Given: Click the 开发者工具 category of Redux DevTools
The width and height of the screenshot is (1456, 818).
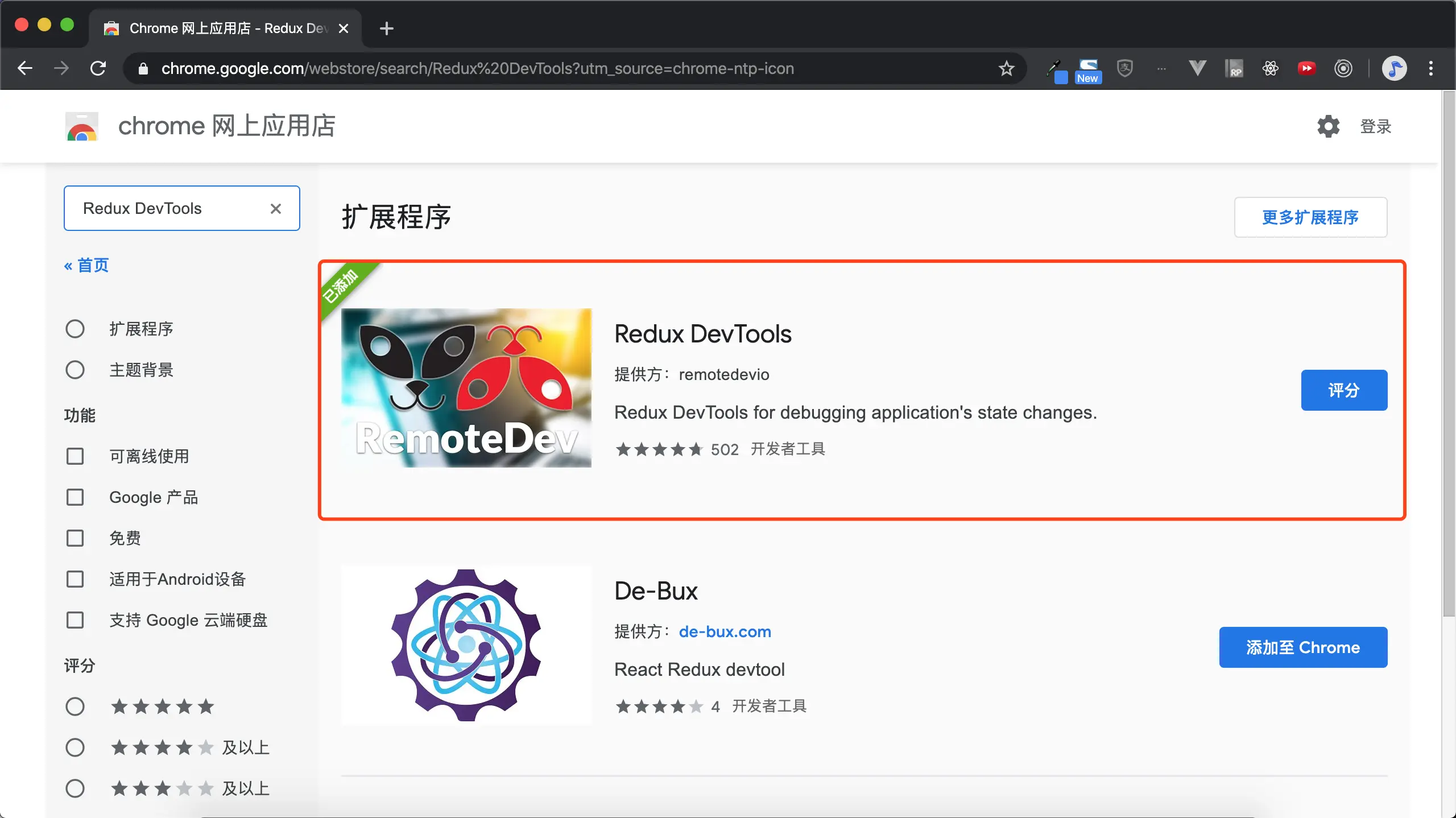Looking at the screenshot, I should pos(788,449).
